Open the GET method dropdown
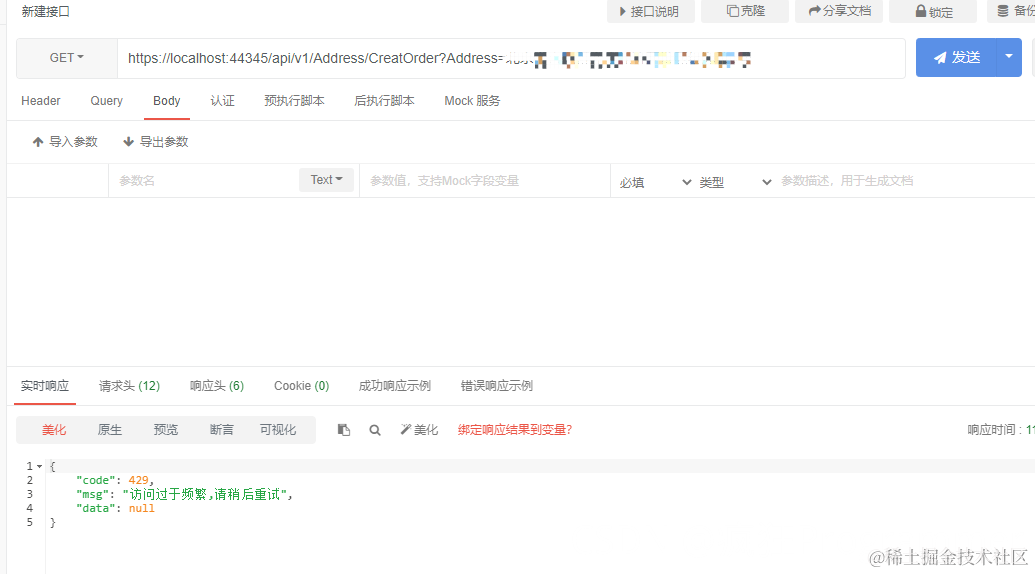The image size is (1035, 574). [67, 58]
